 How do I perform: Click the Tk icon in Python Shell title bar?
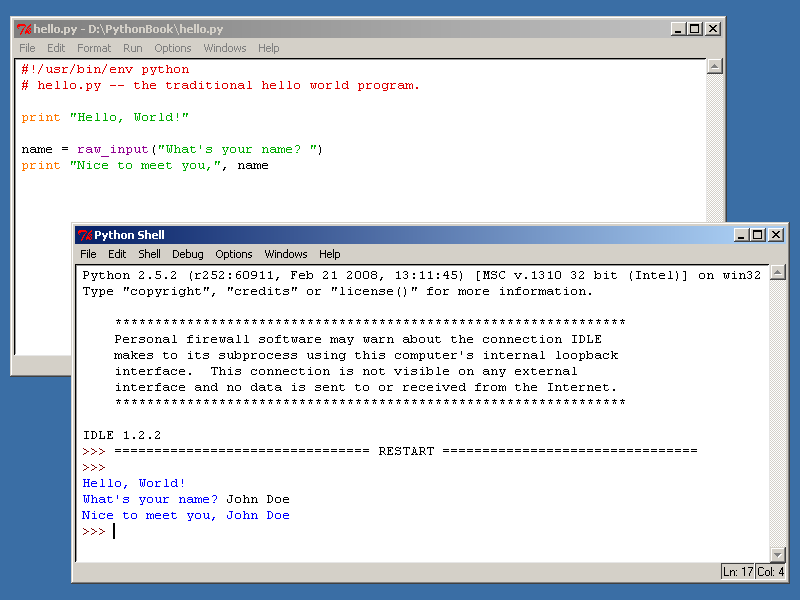85,235
